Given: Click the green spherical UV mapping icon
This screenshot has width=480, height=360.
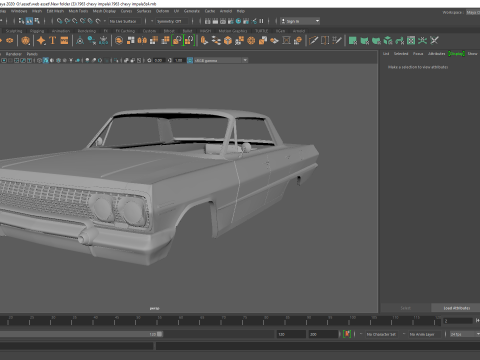Looking at the screenshot, I should [x=376, y=40].
